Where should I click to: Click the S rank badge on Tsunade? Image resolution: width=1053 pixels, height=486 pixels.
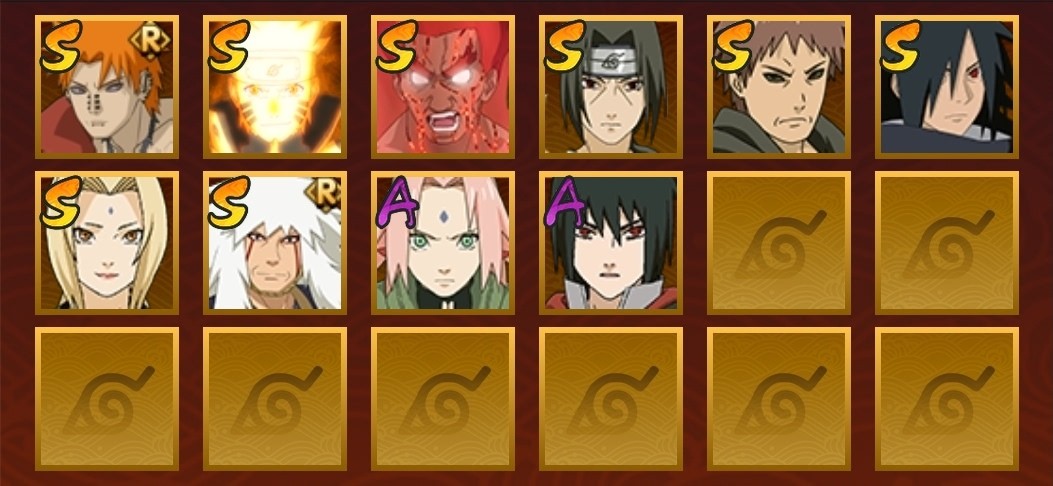tap(60, 201)
